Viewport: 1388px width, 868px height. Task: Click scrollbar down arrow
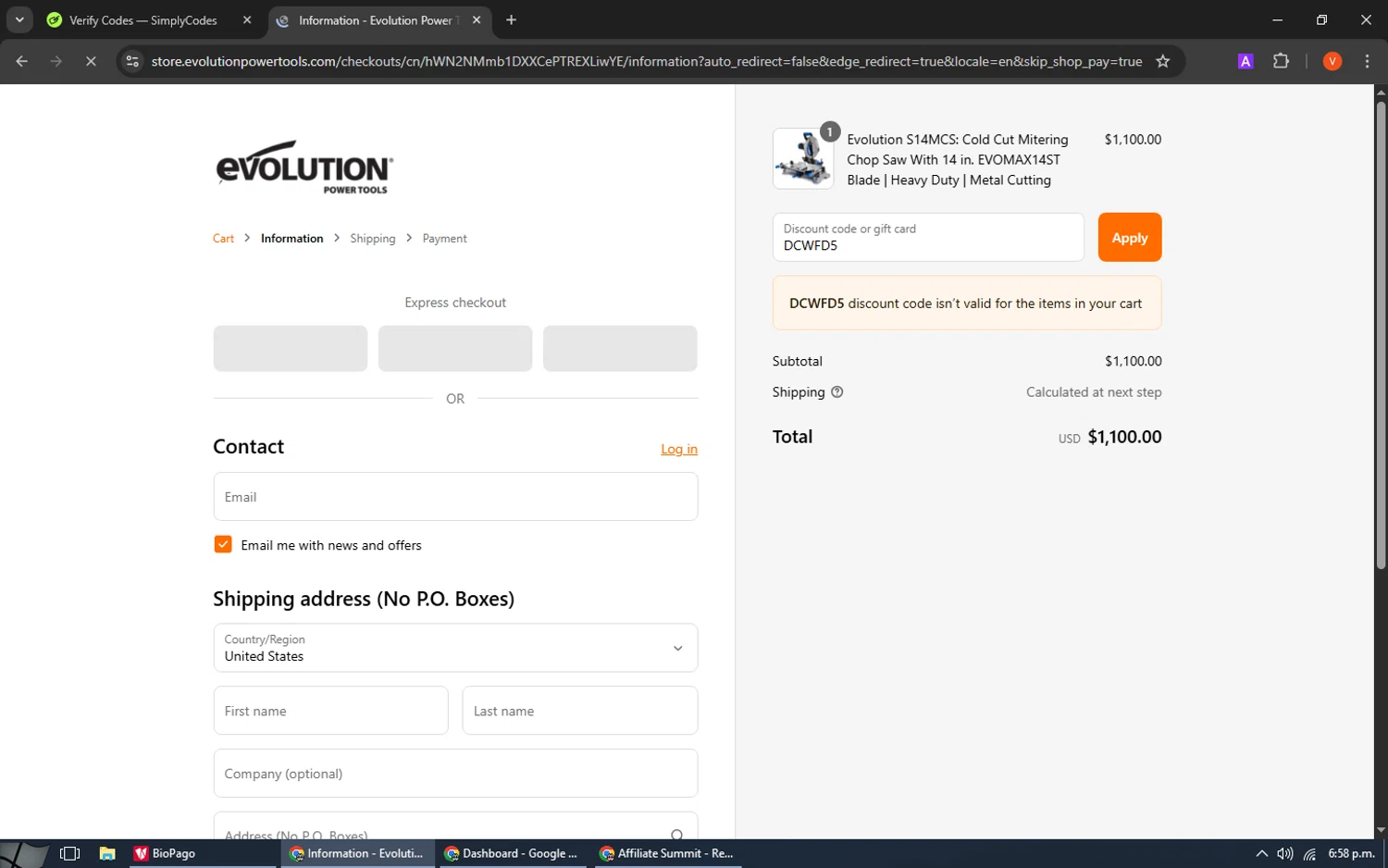[1381, 831]
